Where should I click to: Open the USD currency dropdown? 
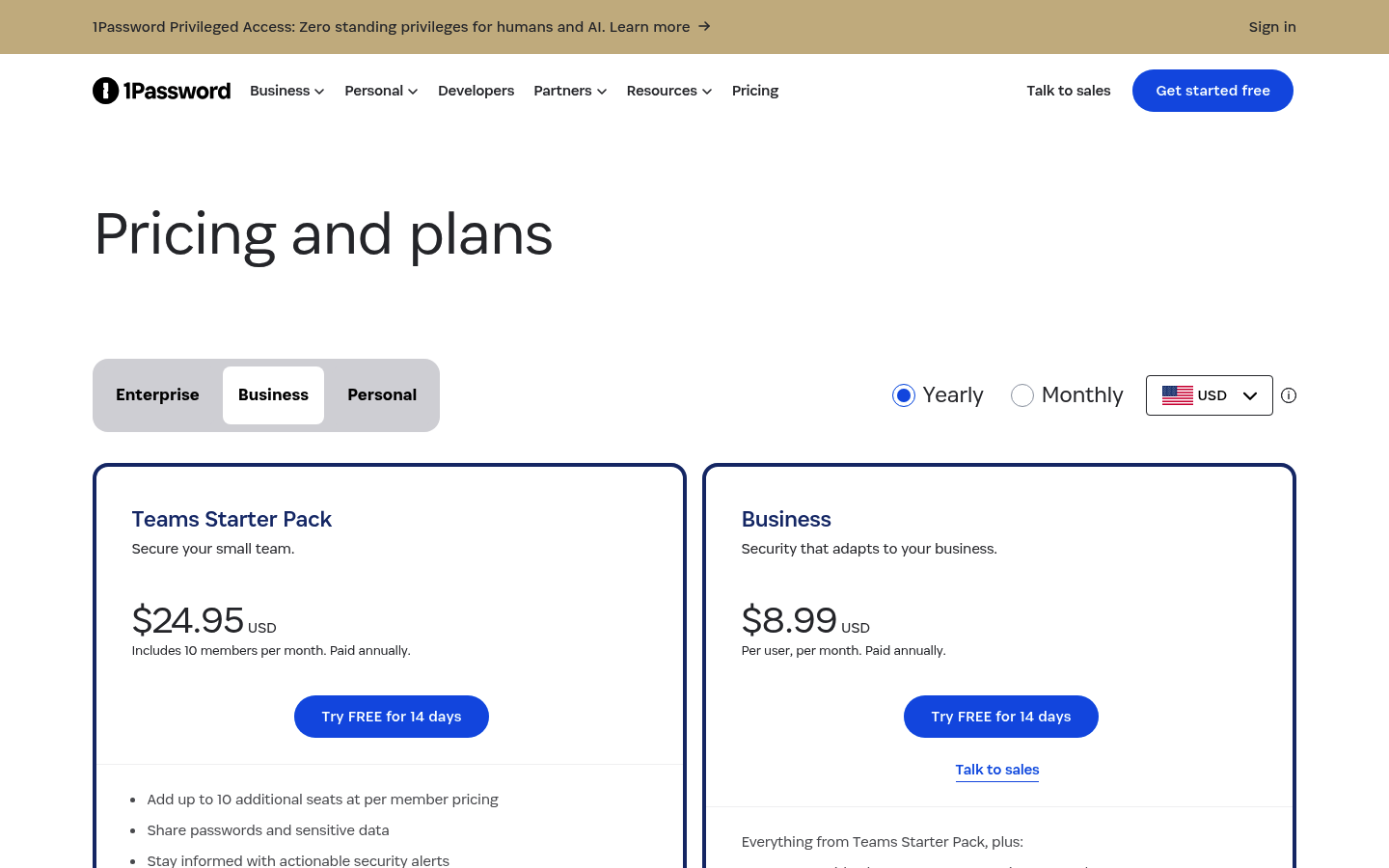point(1210,395)
